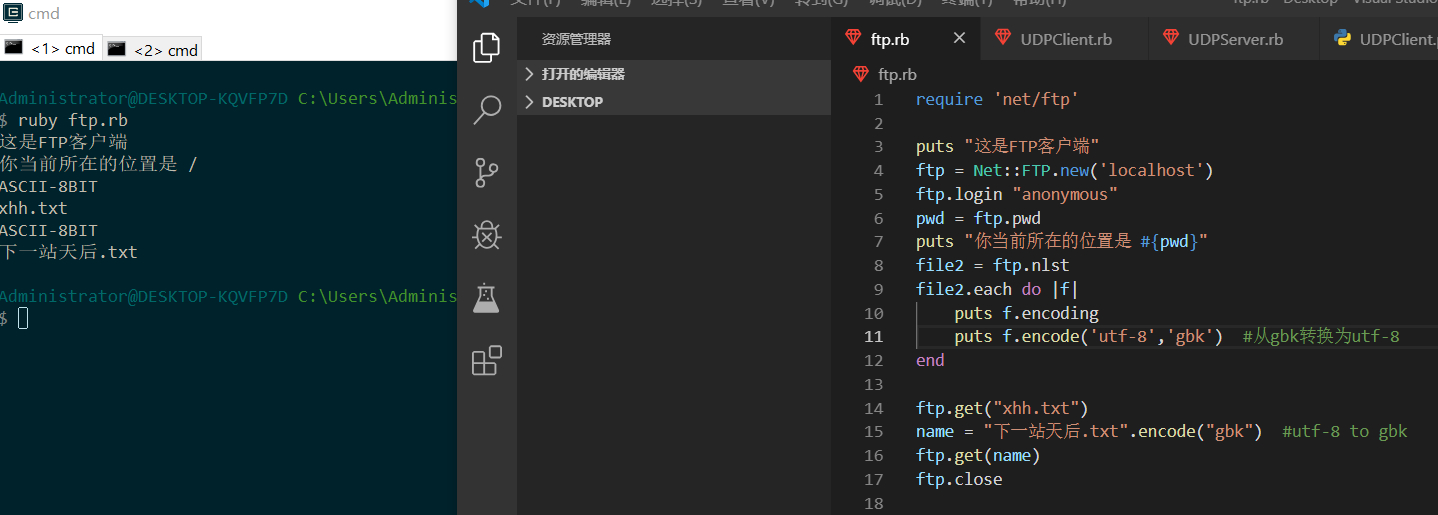The height and width of the screenshot is (515, 1438).
Task: Click line number 11 in editor gutter
Action: [873, 336]
